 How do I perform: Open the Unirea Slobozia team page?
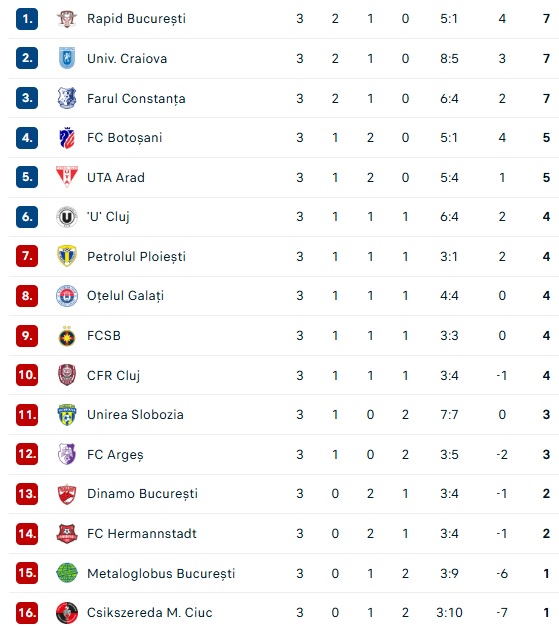pyautogui.click(x=135, y=415)
